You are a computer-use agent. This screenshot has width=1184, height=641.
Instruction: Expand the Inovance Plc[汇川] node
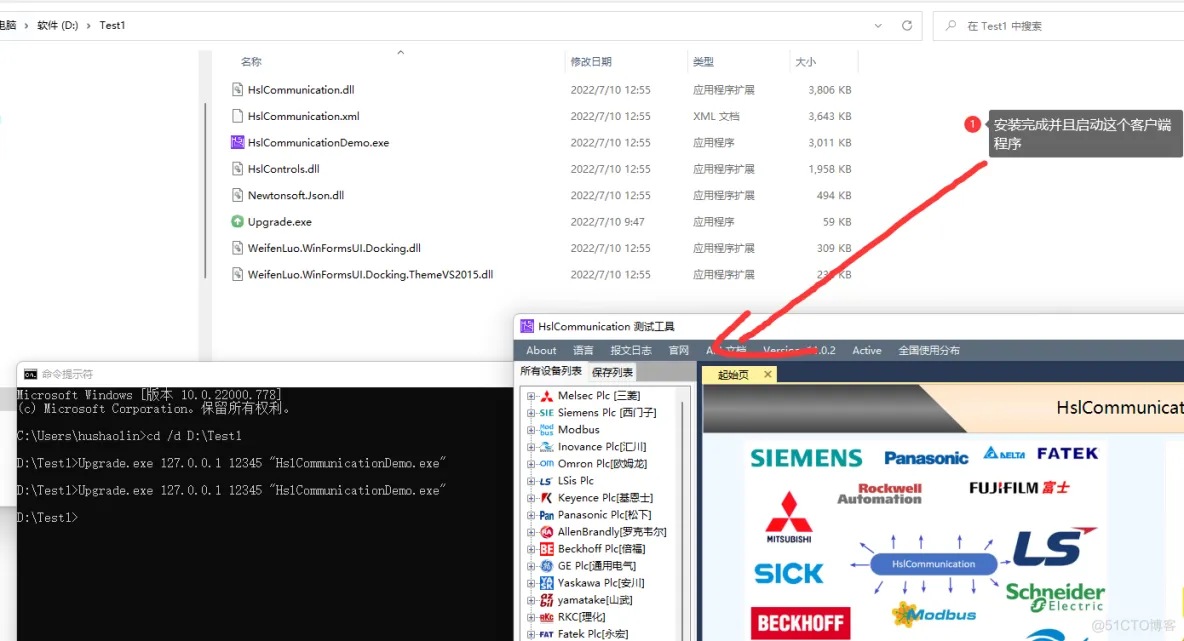pyautogui.click(x=531, y=447)
